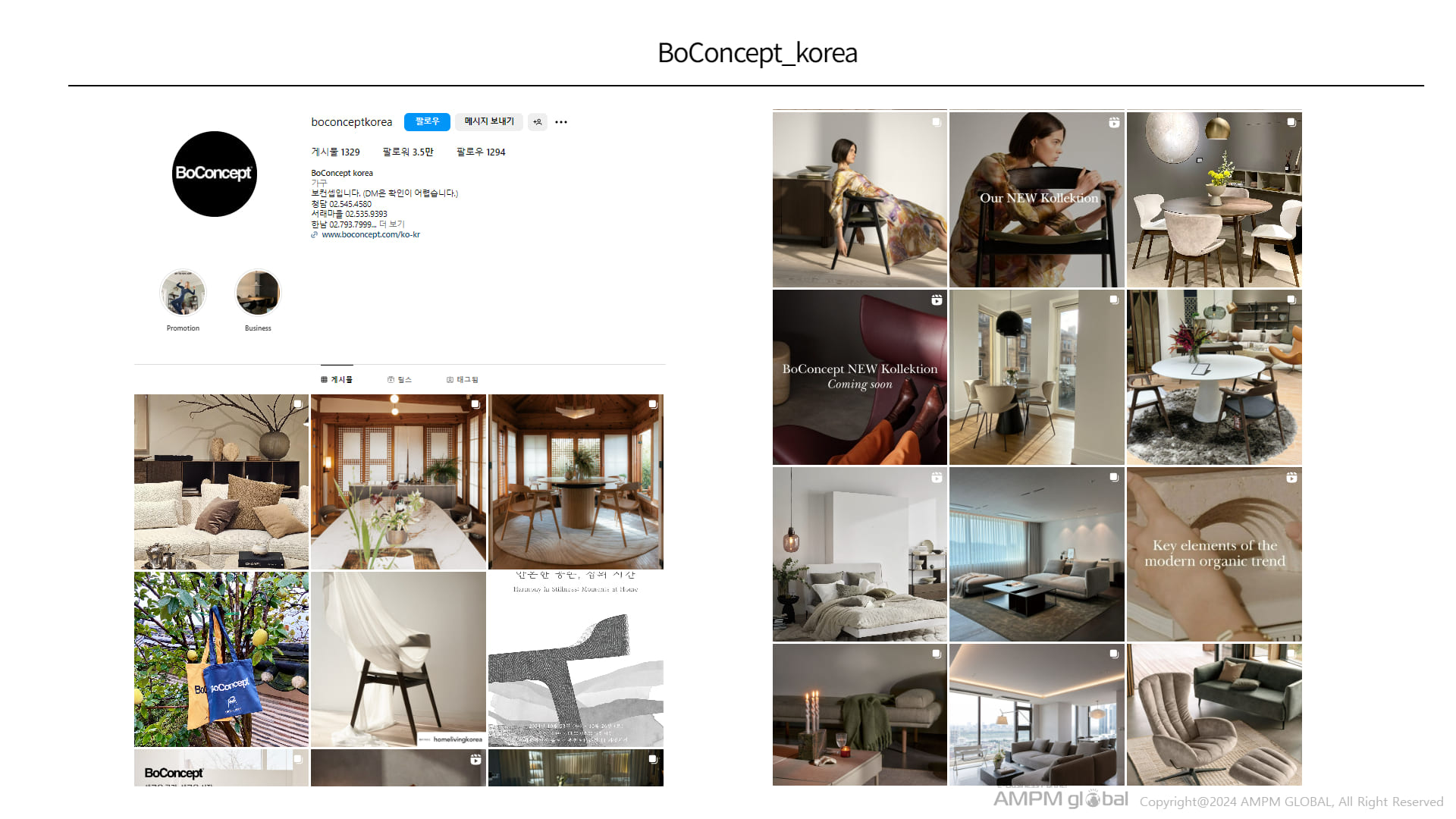
Task: Open the hanok marble dining table post
Action: 398,482
